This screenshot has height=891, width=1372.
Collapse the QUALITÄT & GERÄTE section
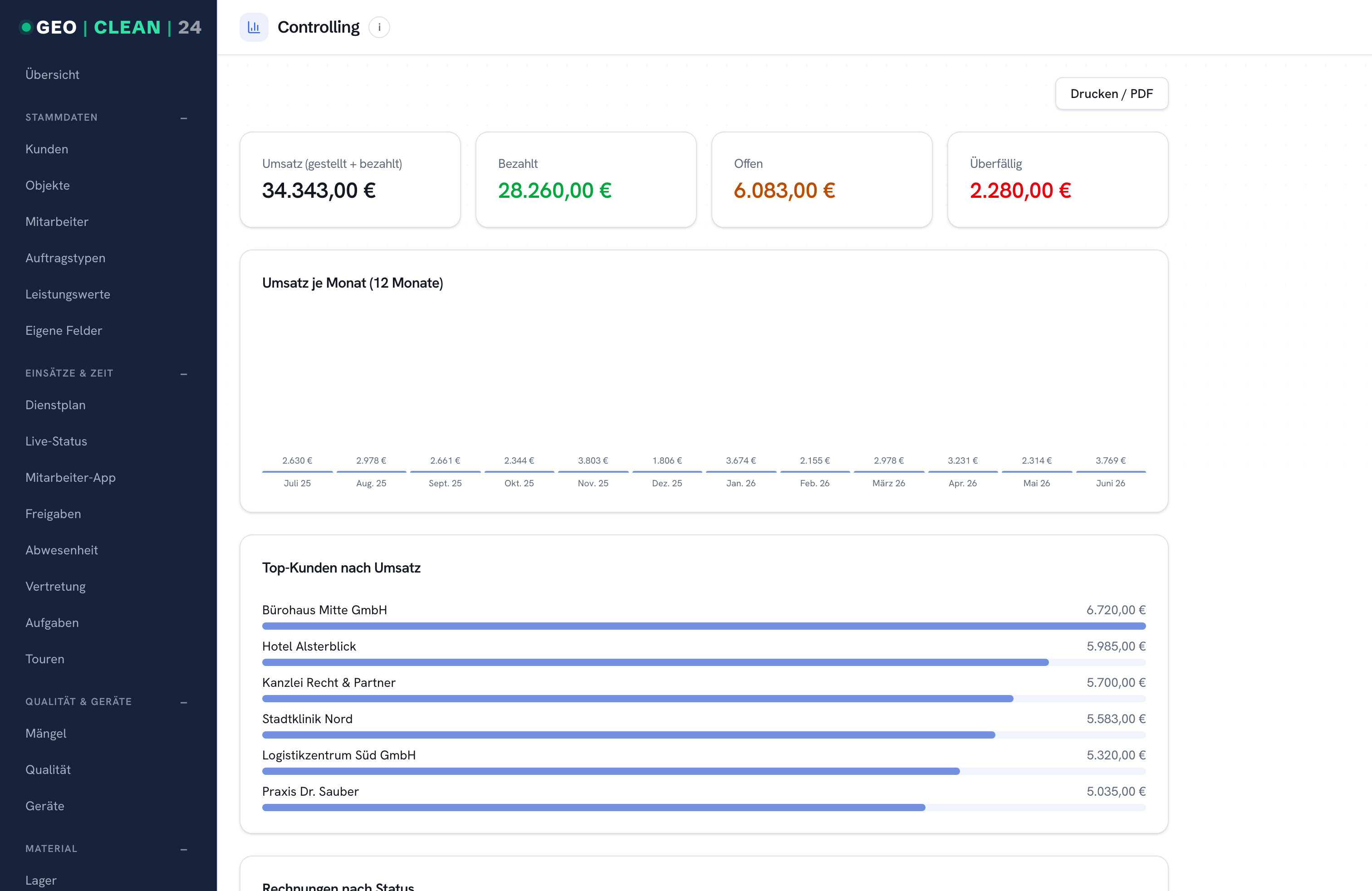[x=183, y=702]
